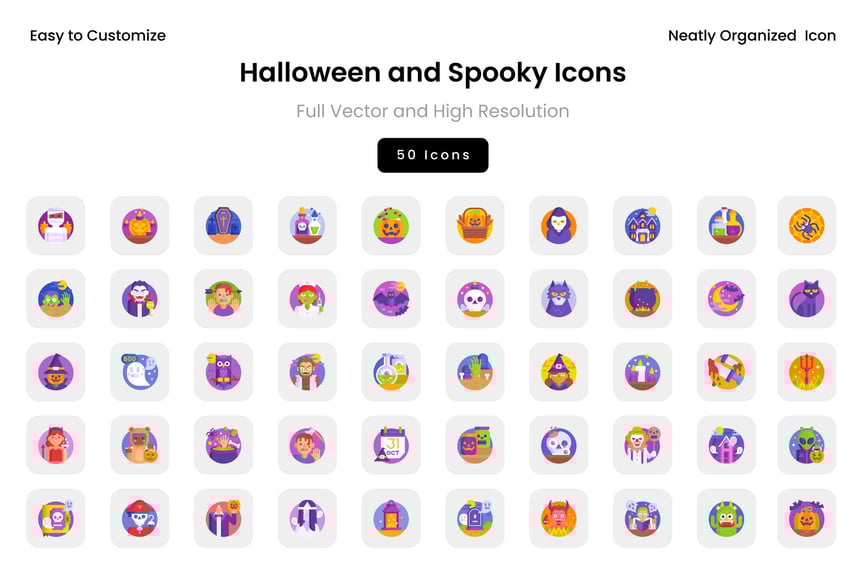Select the black cat icon

(x=806, y=298)
